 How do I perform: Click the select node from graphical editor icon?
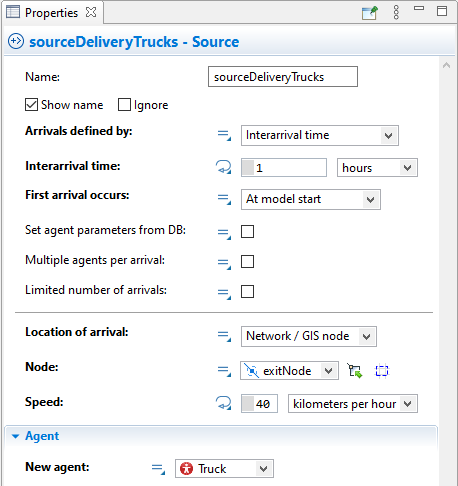(355, 371)
